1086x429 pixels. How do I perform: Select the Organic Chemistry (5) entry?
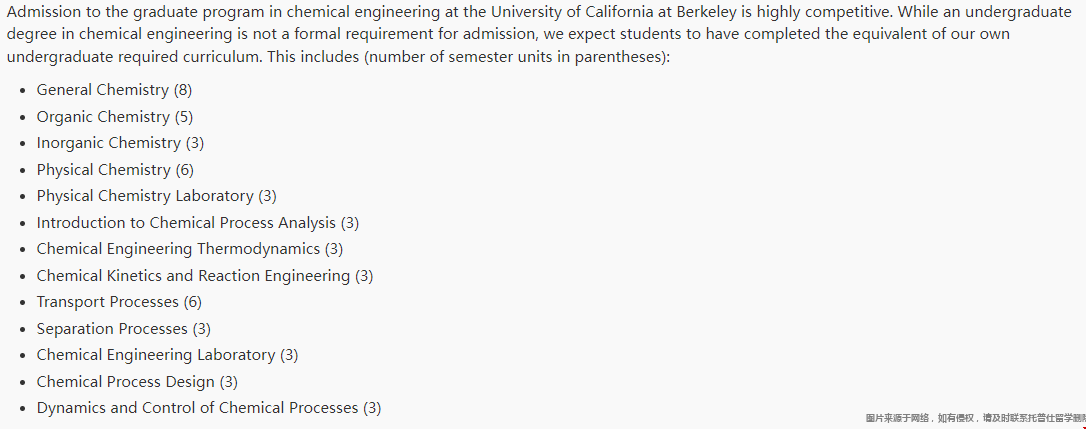[x=115, y=116]
